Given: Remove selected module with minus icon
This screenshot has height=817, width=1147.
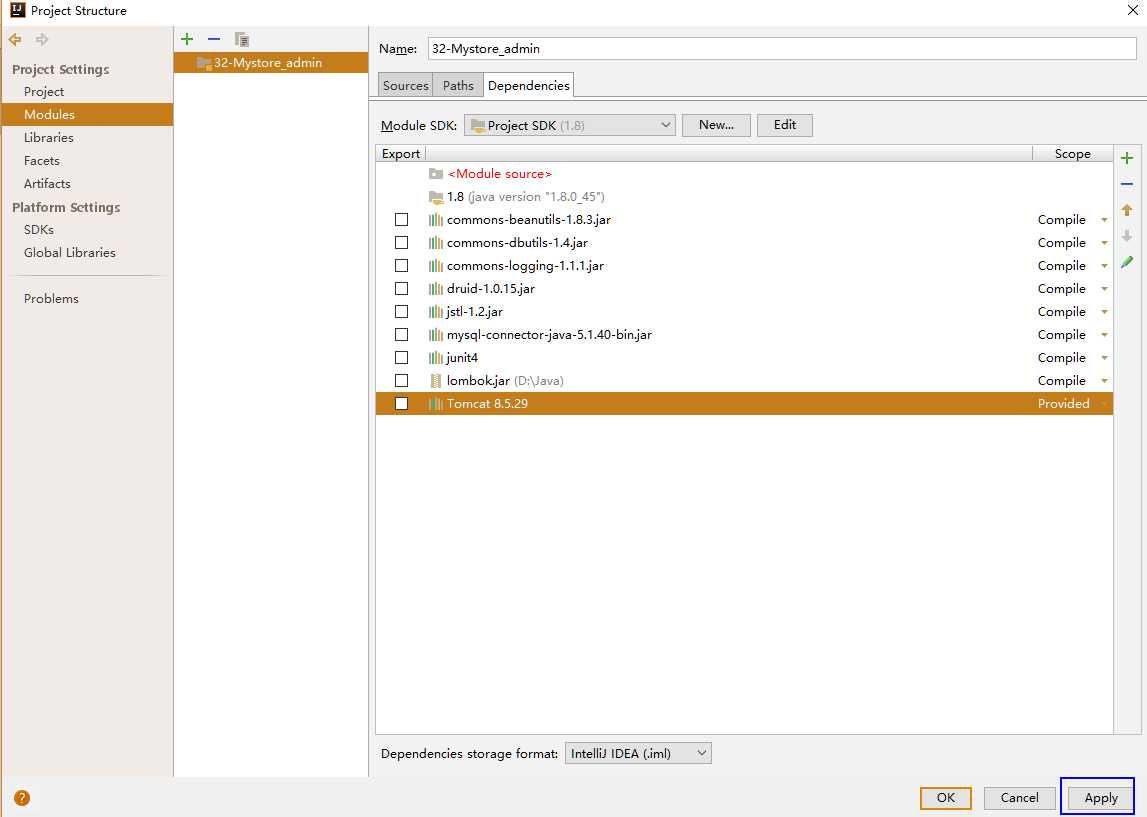Looking at the screenshot, I should click(214, 39).
